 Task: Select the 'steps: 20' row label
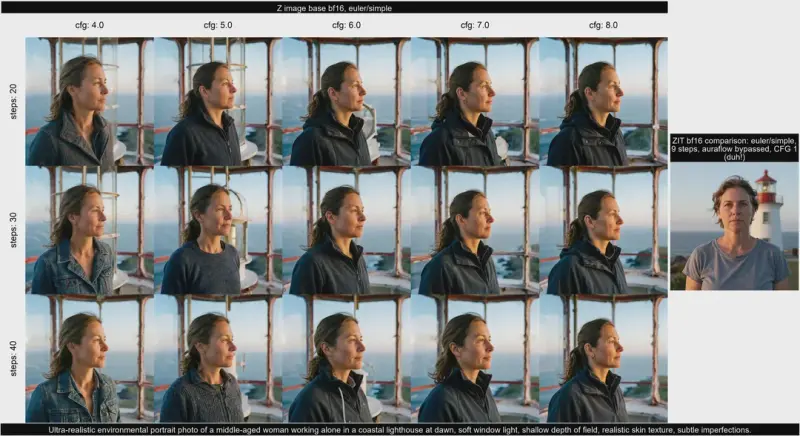(12, 102)
